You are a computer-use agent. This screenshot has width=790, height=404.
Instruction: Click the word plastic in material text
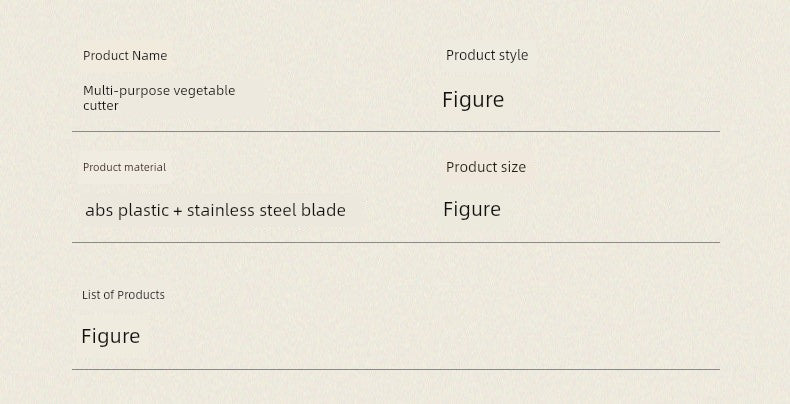143,211
